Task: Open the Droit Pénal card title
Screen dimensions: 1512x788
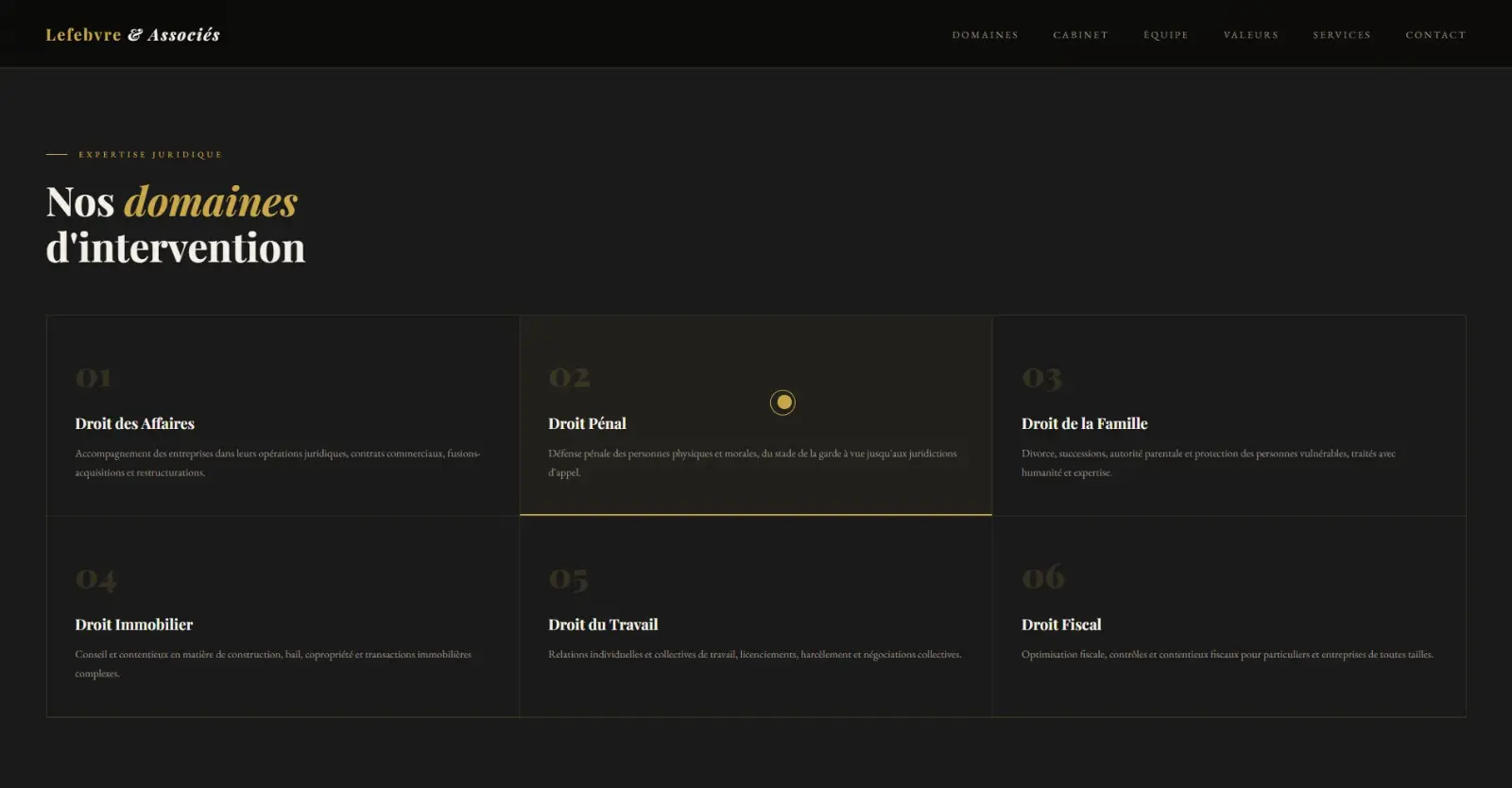Action: point(587,423)
